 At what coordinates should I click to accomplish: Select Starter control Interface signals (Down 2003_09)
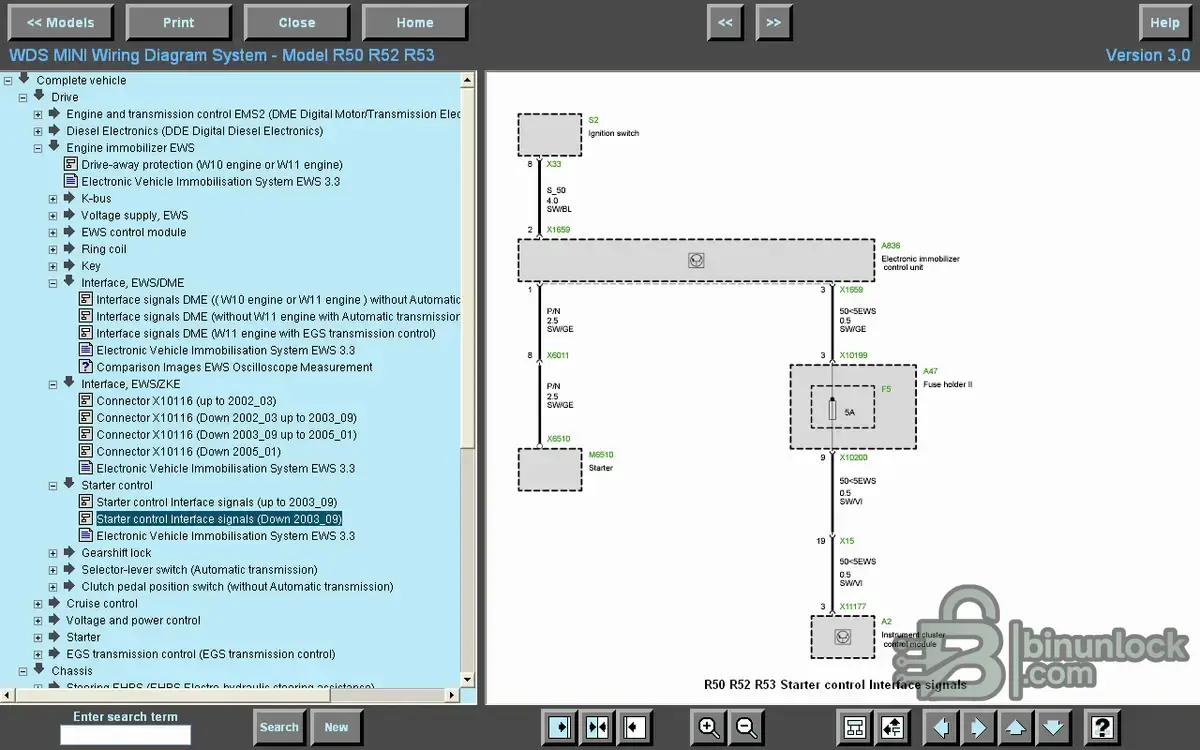coord(219,519)
